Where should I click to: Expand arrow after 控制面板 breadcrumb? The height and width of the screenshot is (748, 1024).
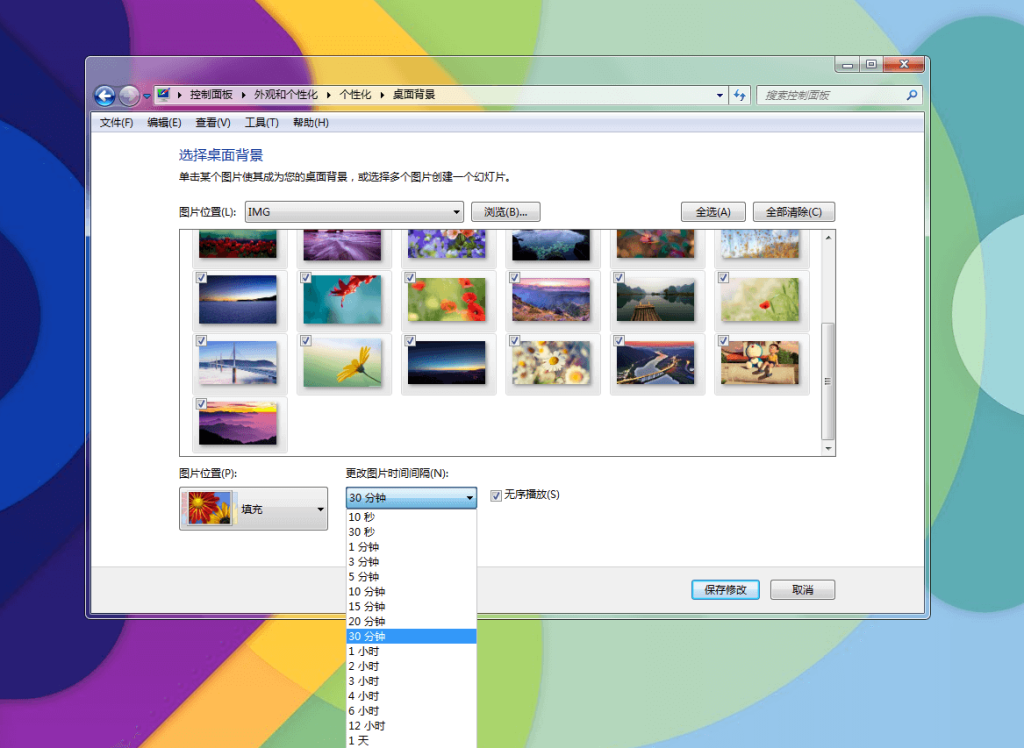click(x=244, y=95)
